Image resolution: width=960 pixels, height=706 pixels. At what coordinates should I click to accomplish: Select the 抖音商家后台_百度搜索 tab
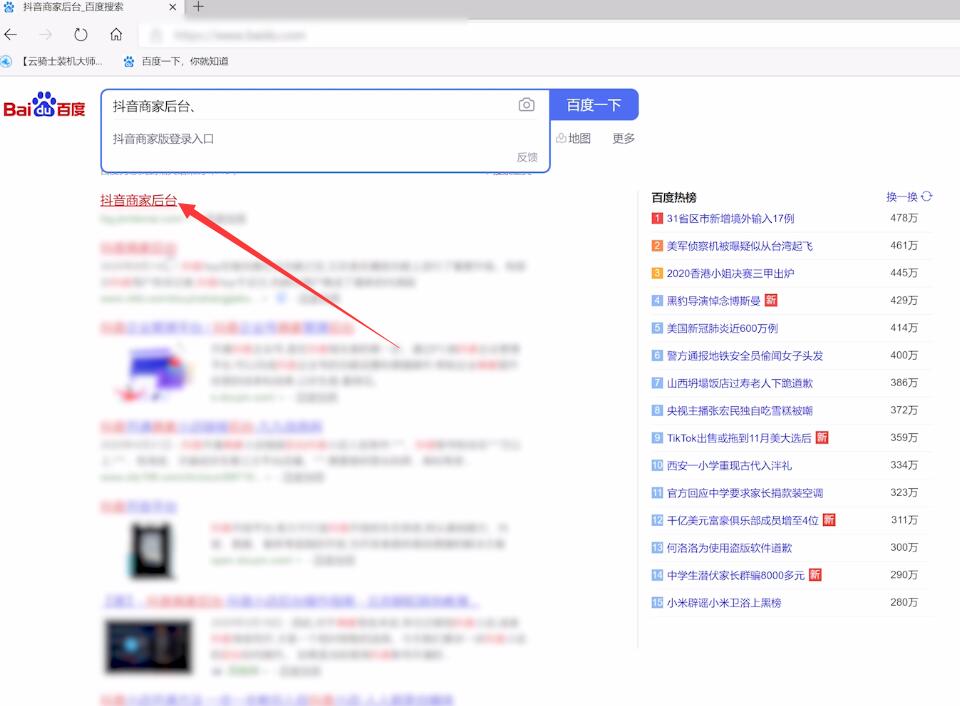point(91,7)
